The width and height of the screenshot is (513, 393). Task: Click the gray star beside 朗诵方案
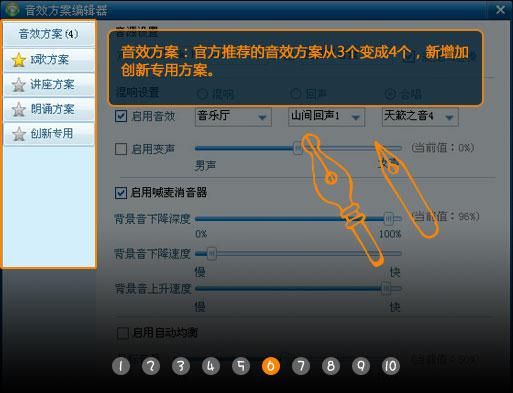coord(18,109)
